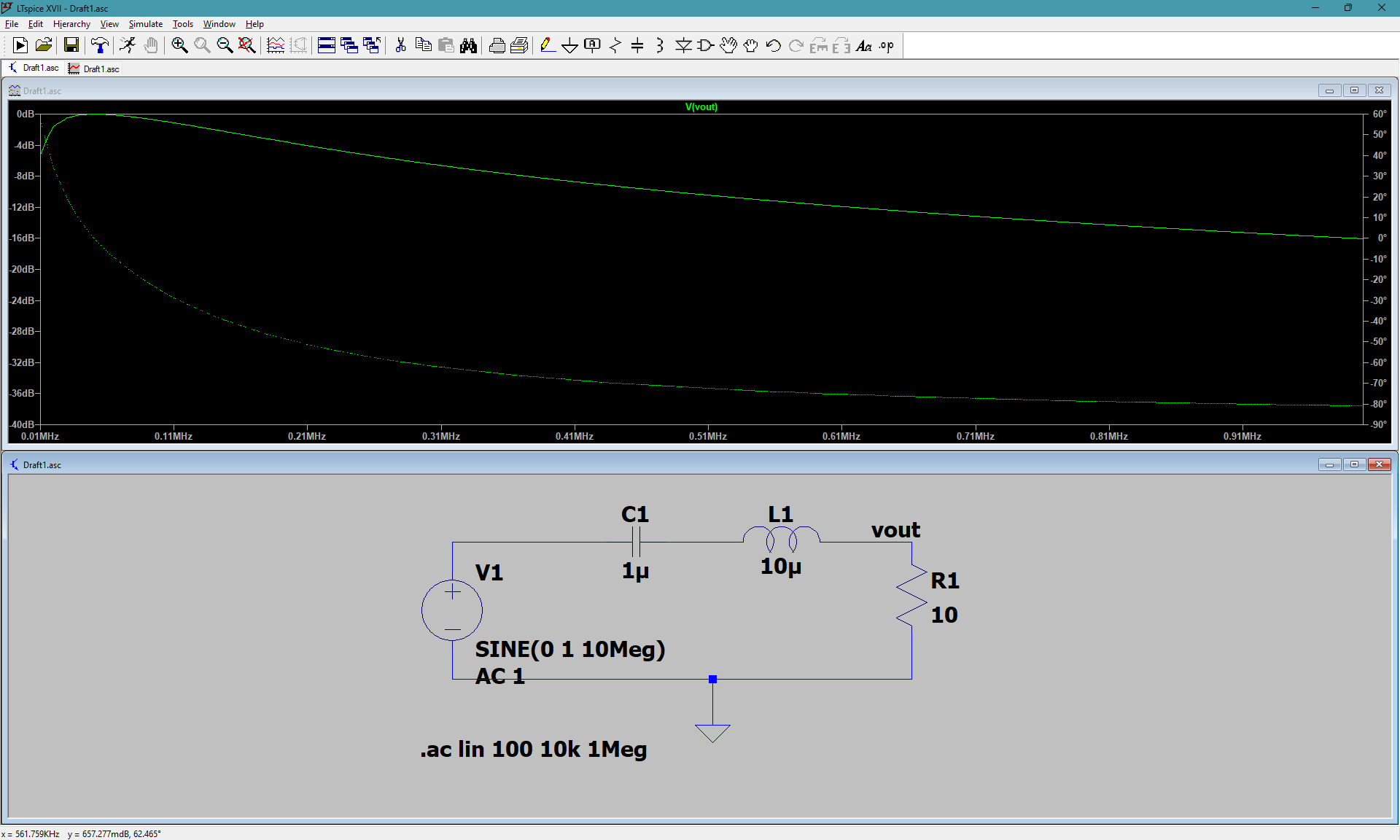This screenshot has width=1400, height=840.
Task: Select the Draw Wire pencil tool
Action: (x=548, y=45)
